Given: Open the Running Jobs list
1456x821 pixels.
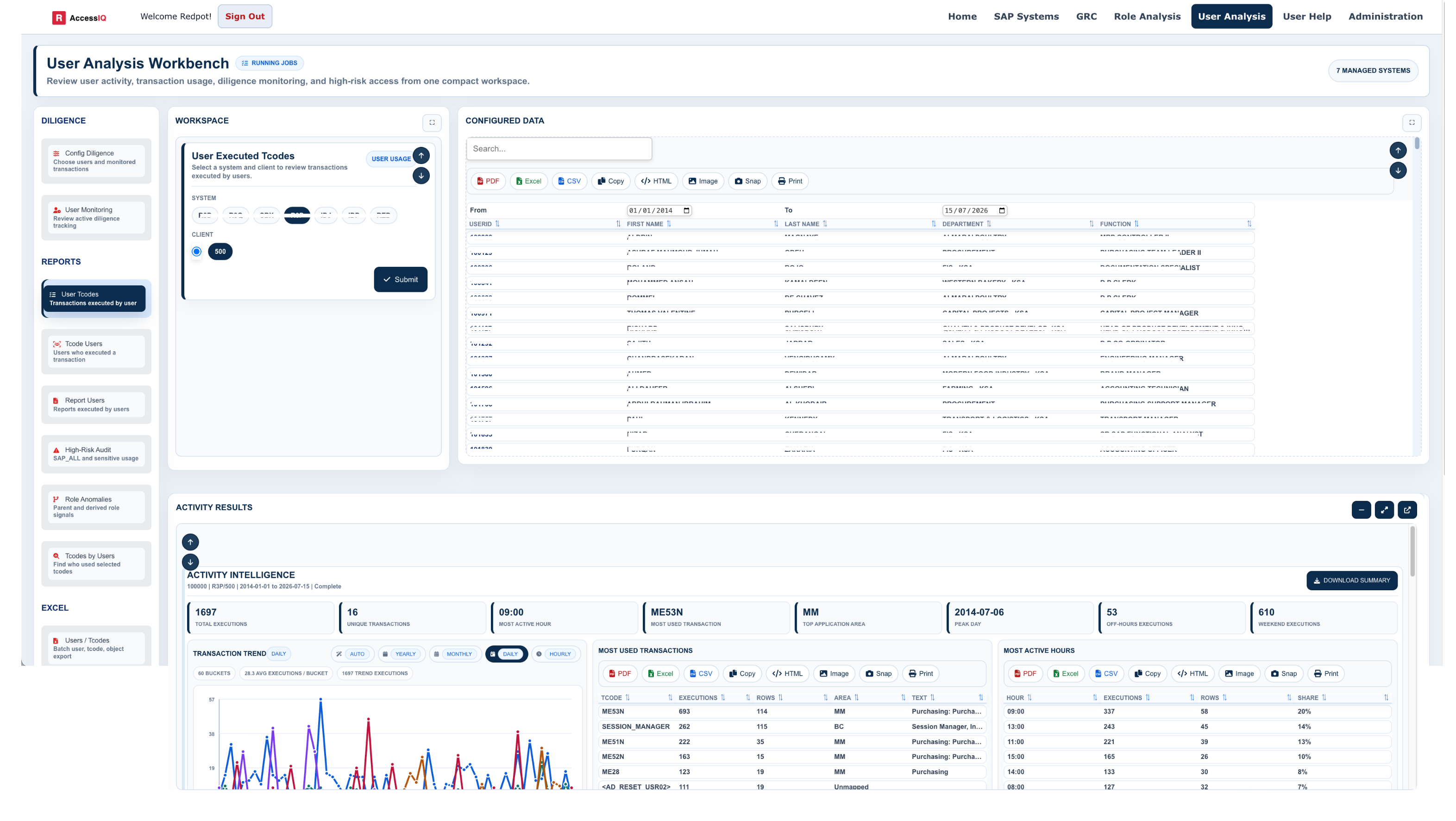Looking at the screenshot, I should [x=269, y=63].
